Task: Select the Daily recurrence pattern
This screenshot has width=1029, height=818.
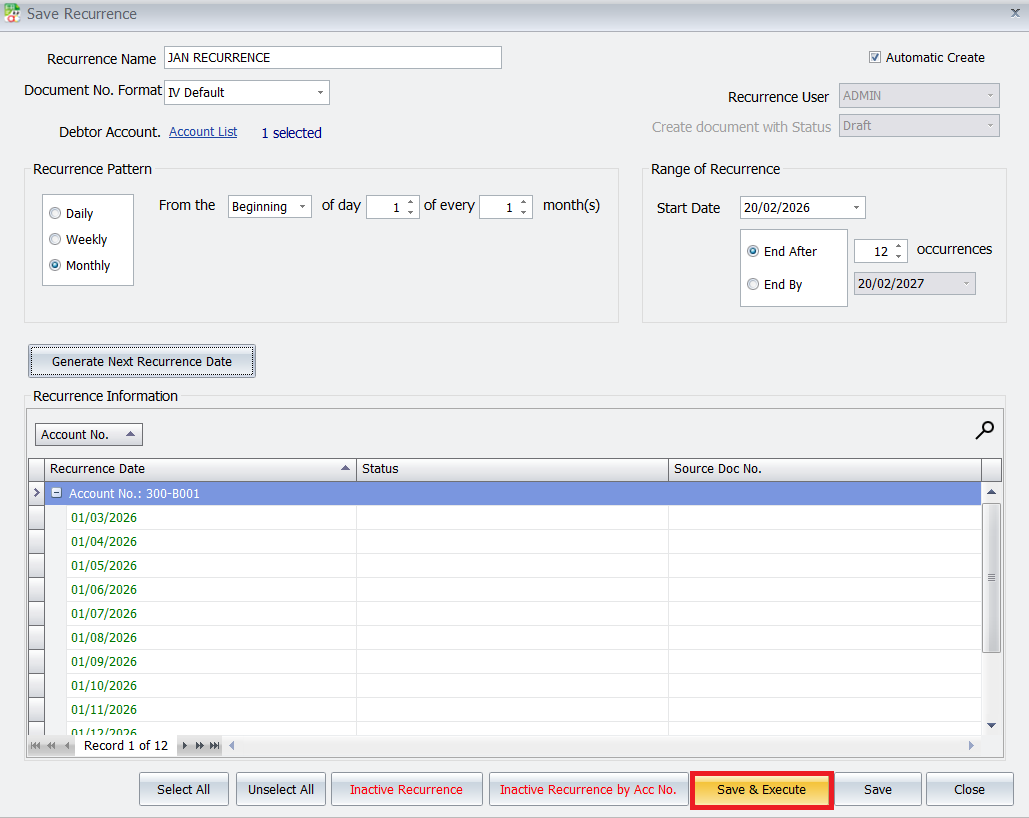Action: click(55, 214)
